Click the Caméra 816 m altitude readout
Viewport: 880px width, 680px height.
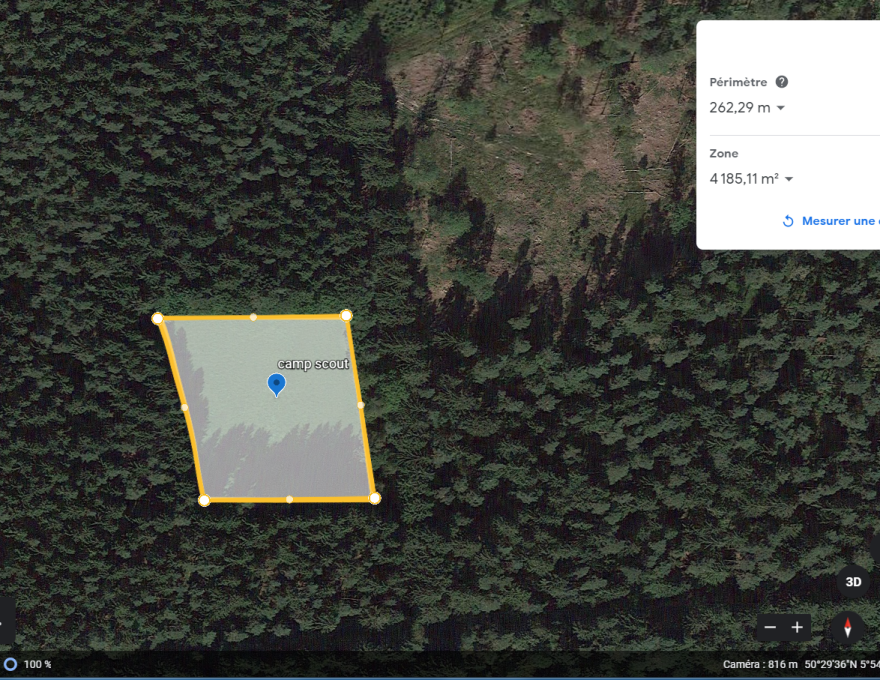tap(760, 664)
